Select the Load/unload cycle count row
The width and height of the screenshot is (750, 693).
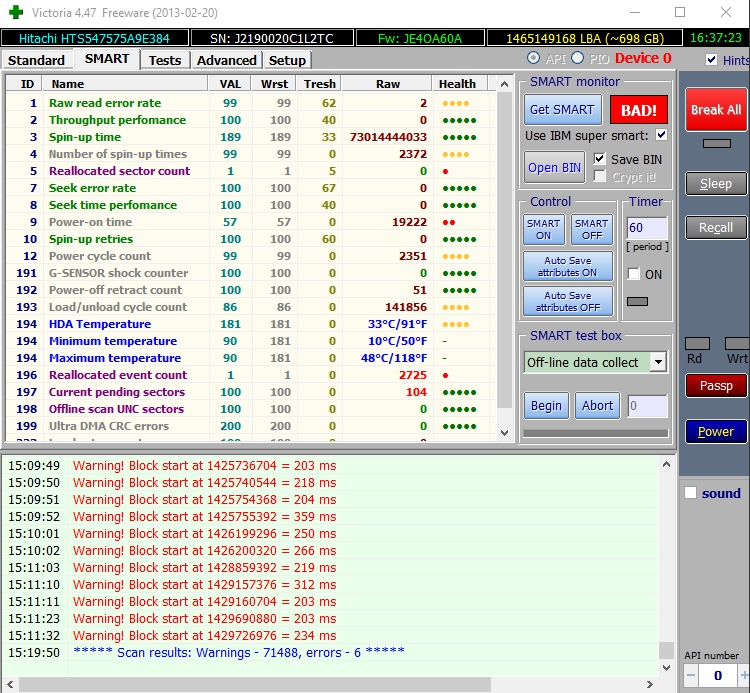(249, 307)
